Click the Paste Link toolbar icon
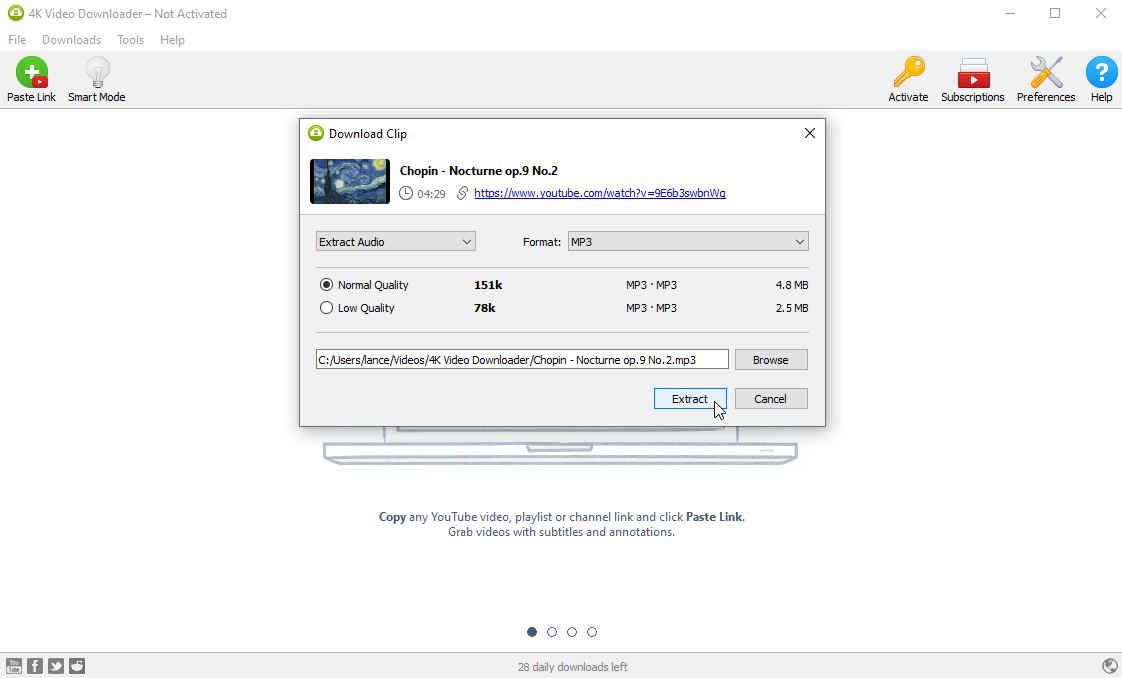Image resolution: width=1122 pixels, height=678 pixels. click(x=31, y=72)
